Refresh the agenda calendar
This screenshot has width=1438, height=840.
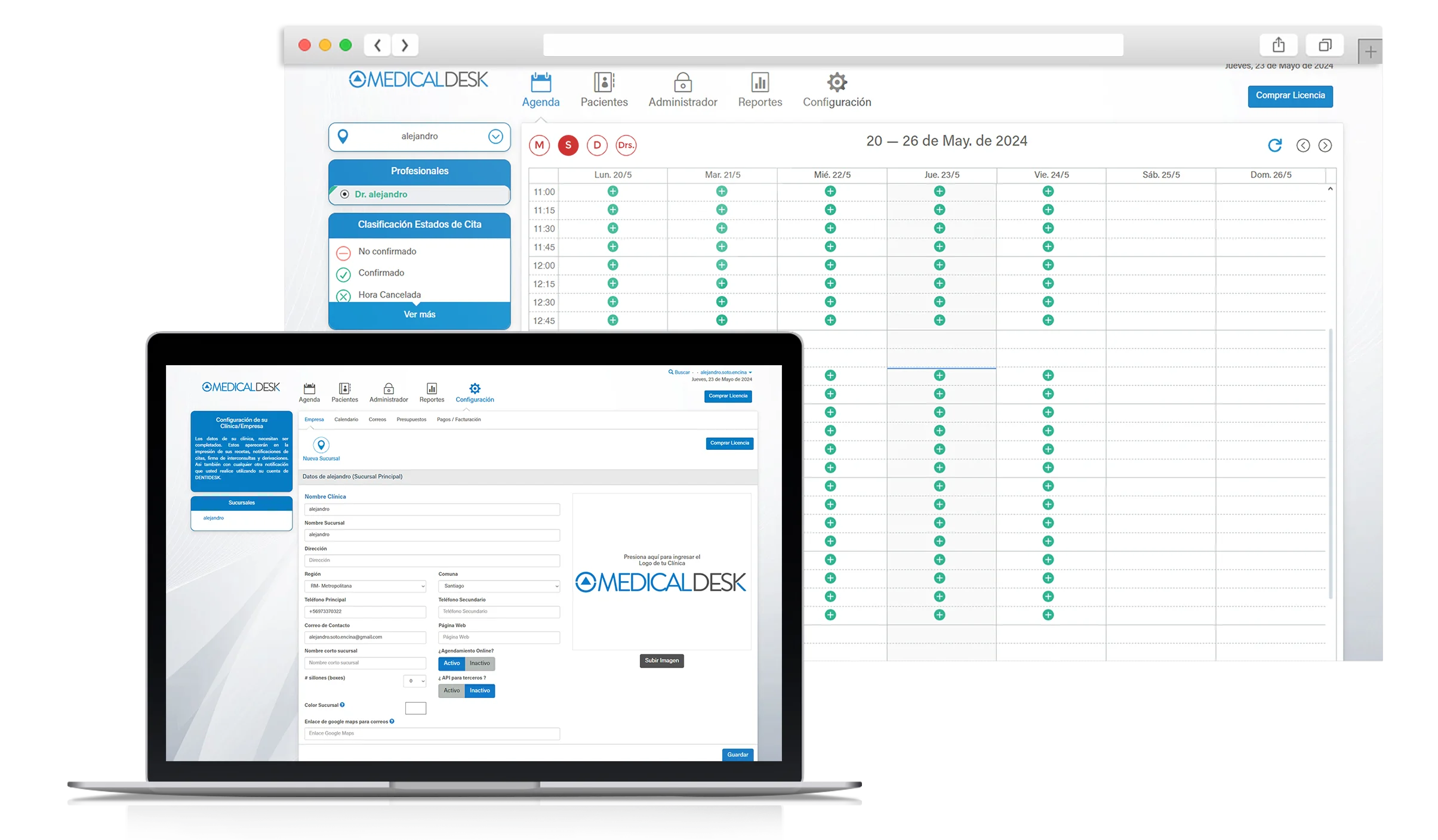click(x=1274, y=145)
